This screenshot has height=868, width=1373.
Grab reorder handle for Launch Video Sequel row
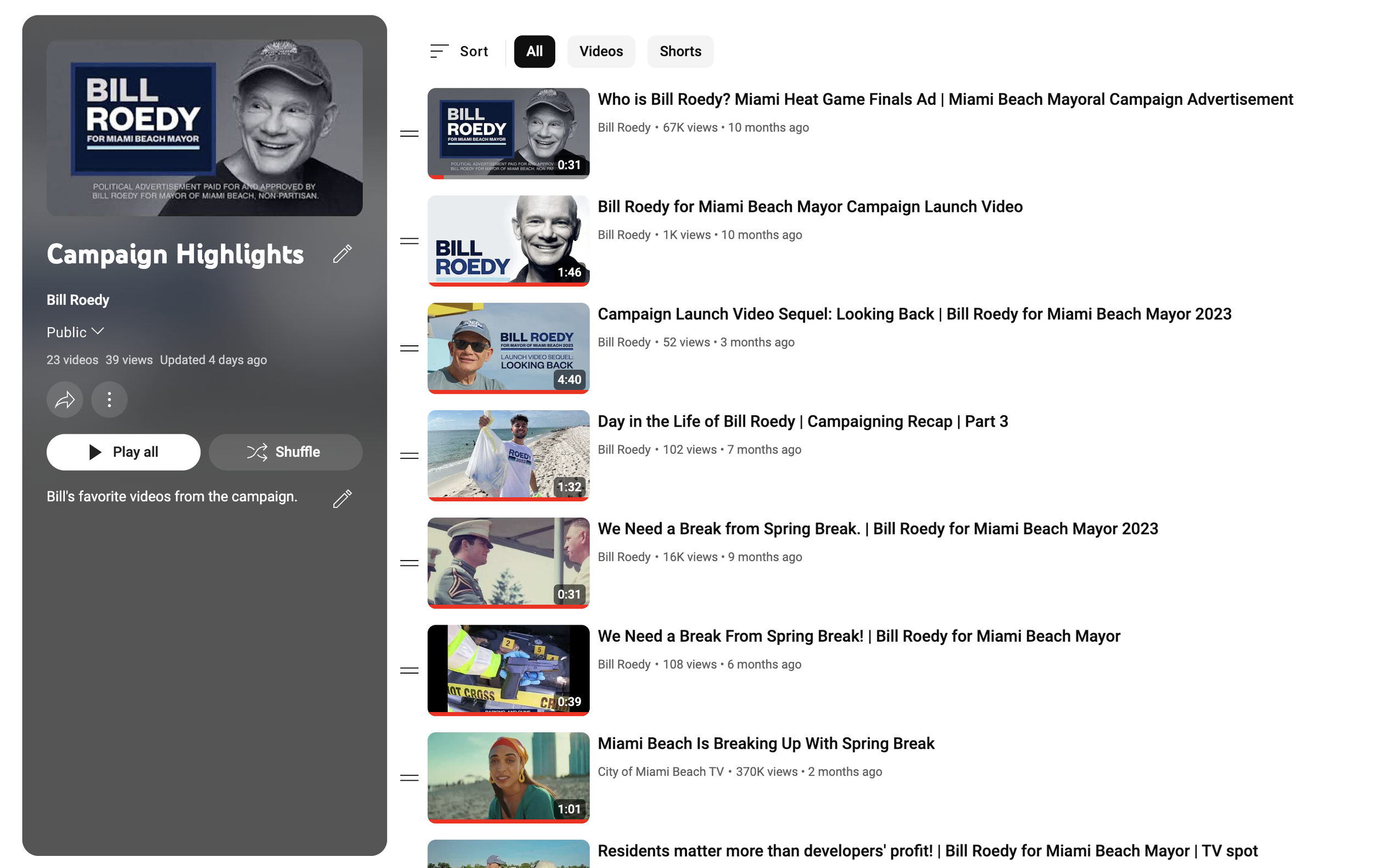409,348
